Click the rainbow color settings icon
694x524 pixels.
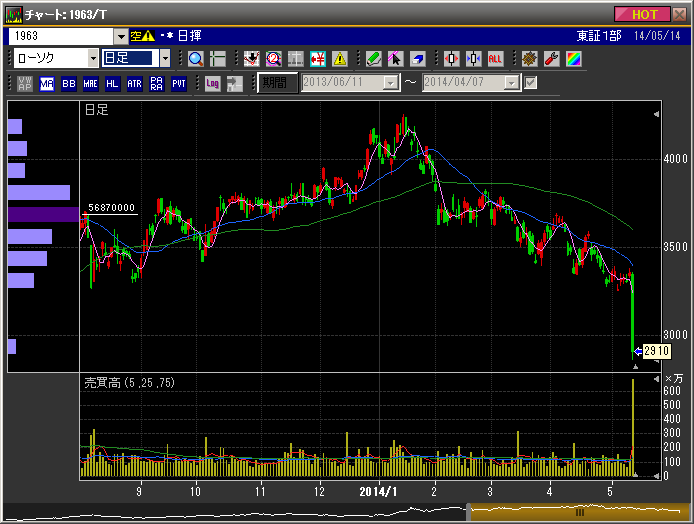tap(572, 58)
